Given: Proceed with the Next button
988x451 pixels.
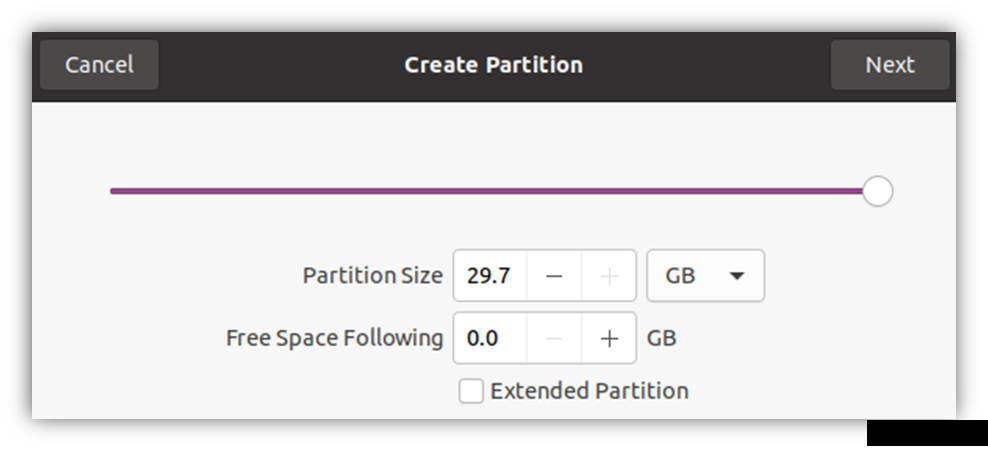Looking at the screenshot, I should coord(890,65).
